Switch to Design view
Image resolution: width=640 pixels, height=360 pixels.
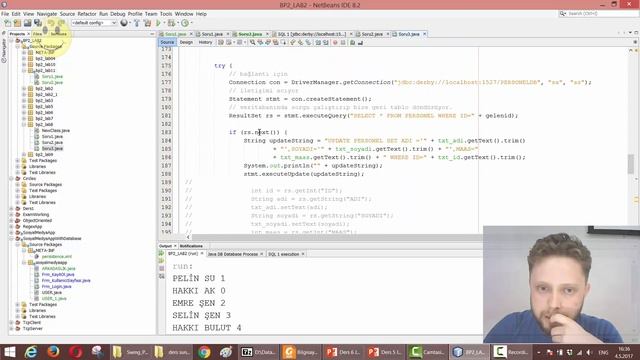pos(186,42)
